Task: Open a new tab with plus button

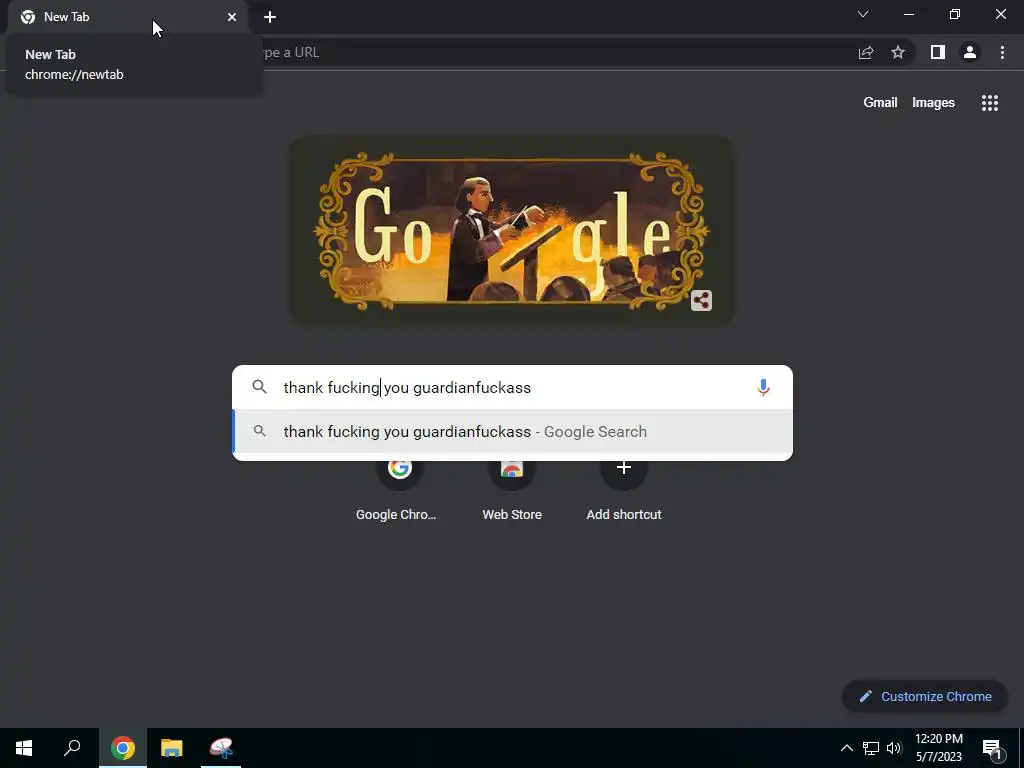Action: click(270, 17)
